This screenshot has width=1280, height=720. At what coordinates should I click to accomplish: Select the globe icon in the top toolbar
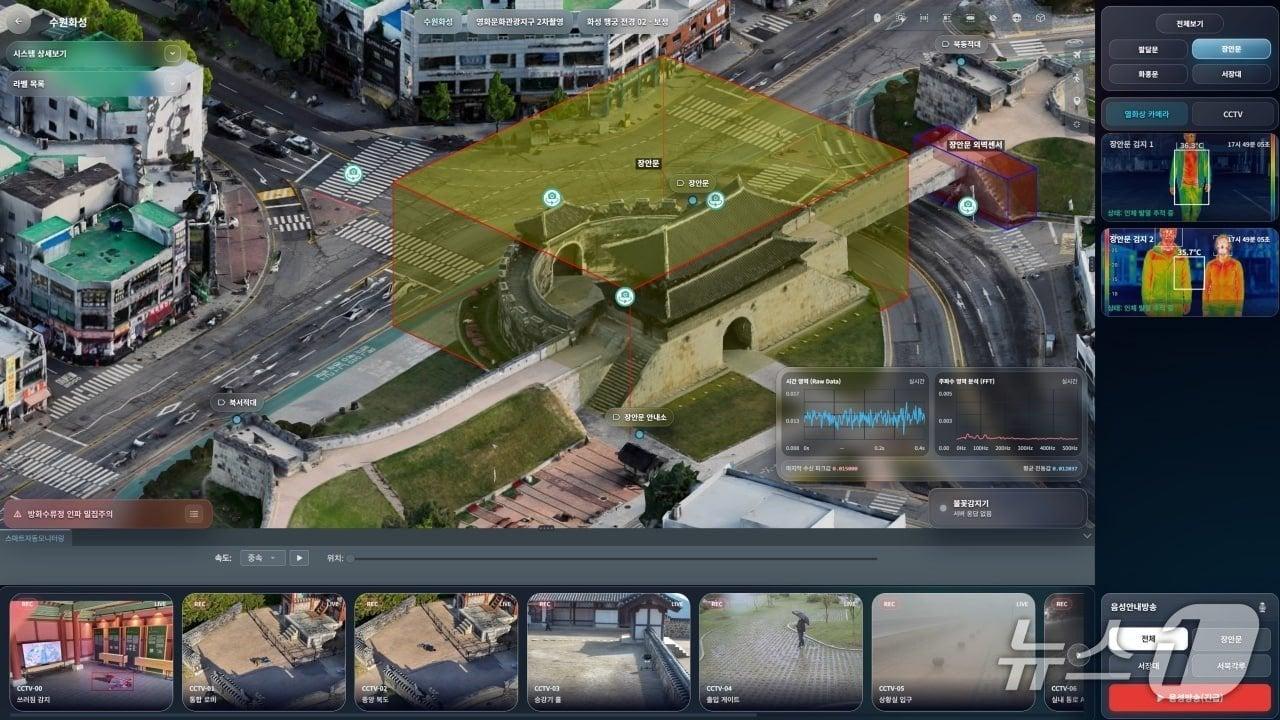(x=1017, y=18)
